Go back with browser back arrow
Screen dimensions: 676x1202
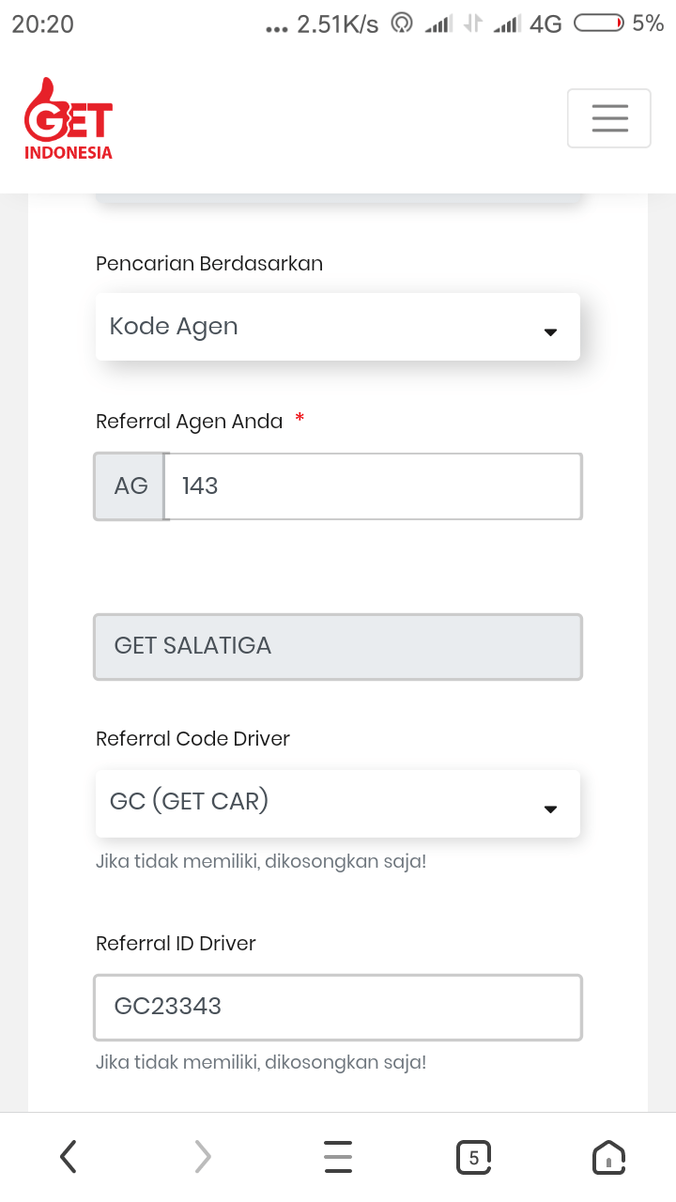click(68, 1157)
